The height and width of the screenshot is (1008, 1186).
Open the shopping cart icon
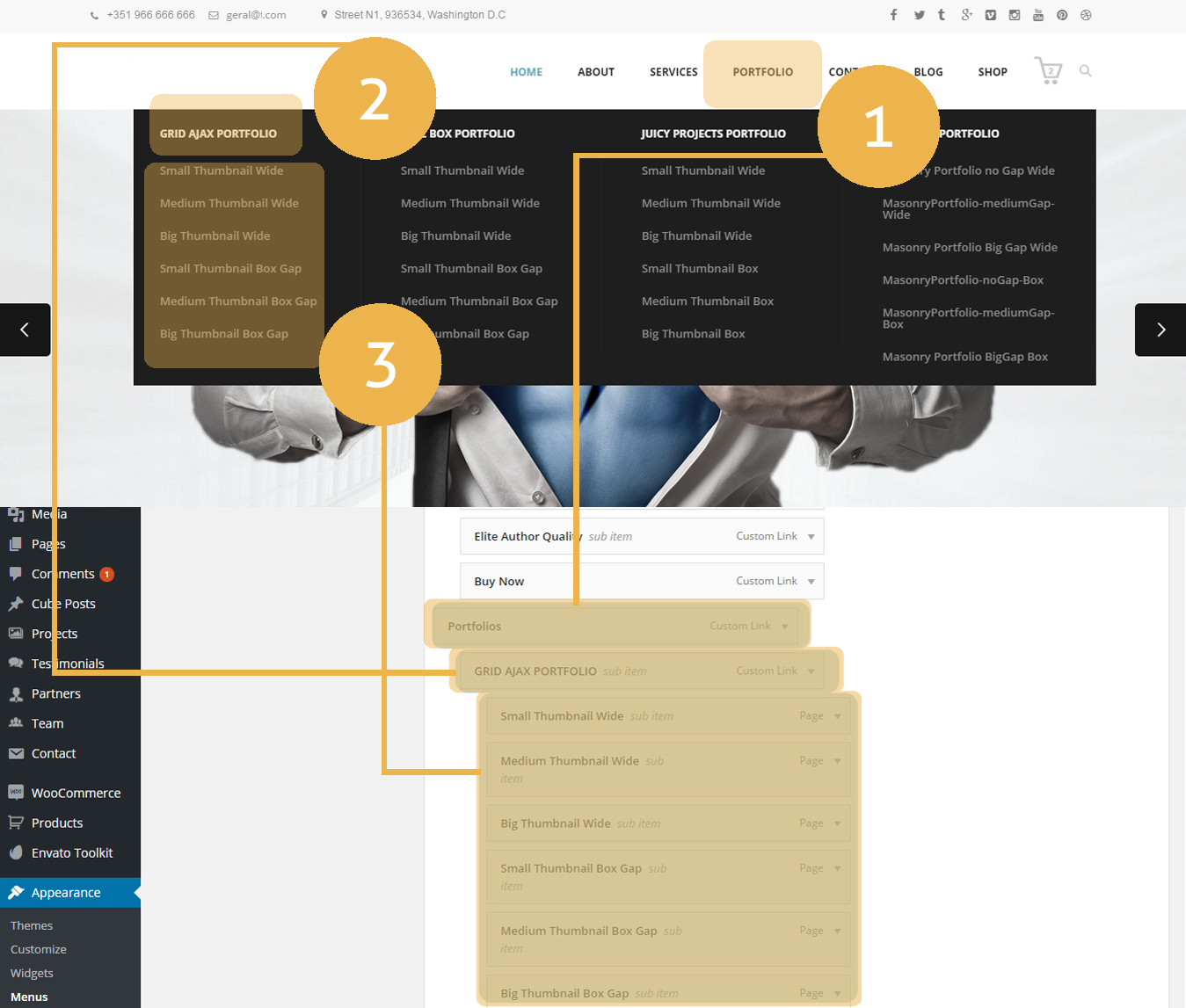(1048, 70)
